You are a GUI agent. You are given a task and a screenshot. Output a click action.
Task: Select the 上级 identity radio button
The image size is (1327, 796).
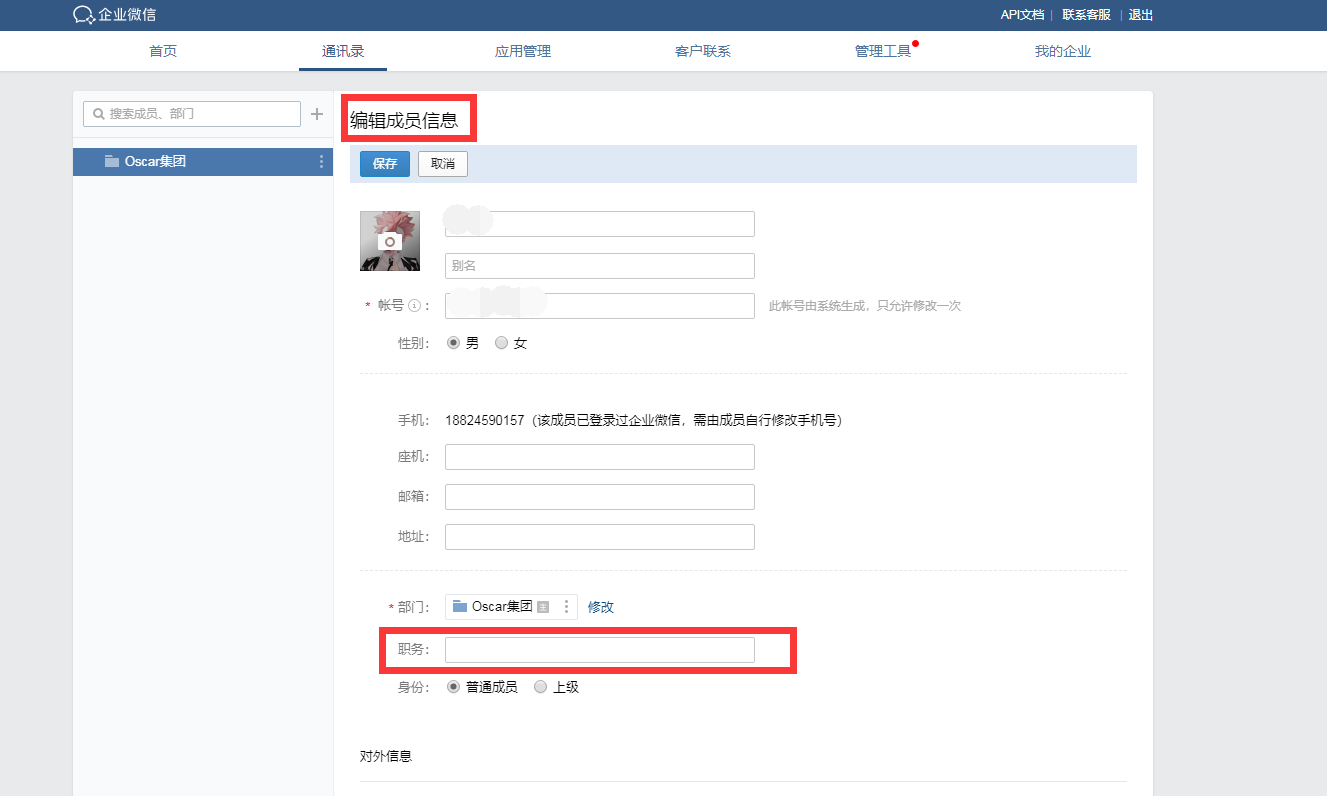541,687
